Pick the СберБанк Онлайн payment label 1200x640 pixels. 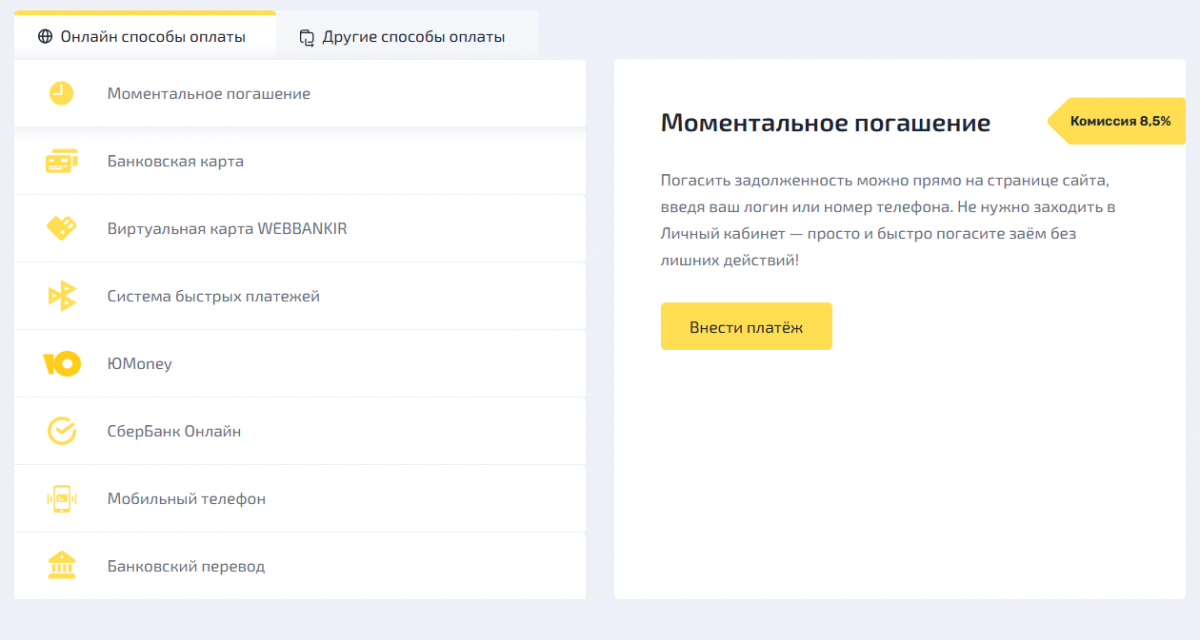pyautogui.click(x=174, y=431)
